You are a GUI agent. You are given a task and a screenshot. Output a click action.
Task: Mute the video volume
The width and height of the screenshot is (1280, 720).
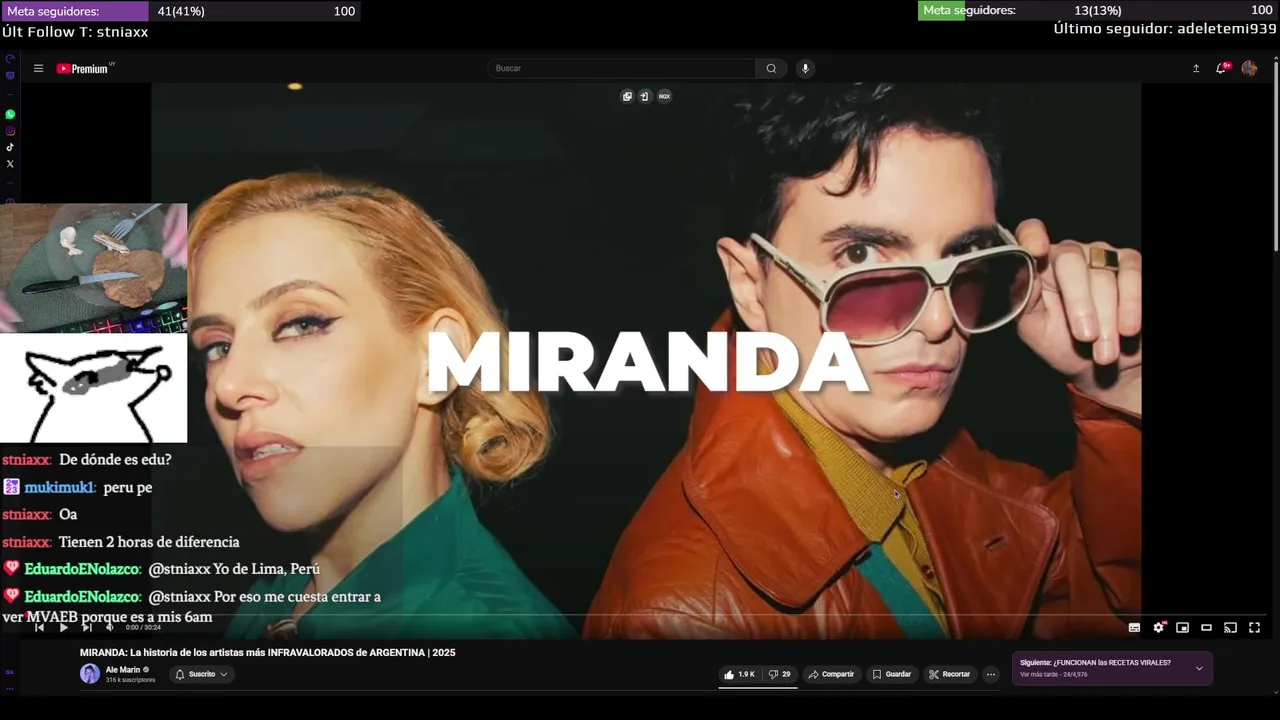pos(110,627)
